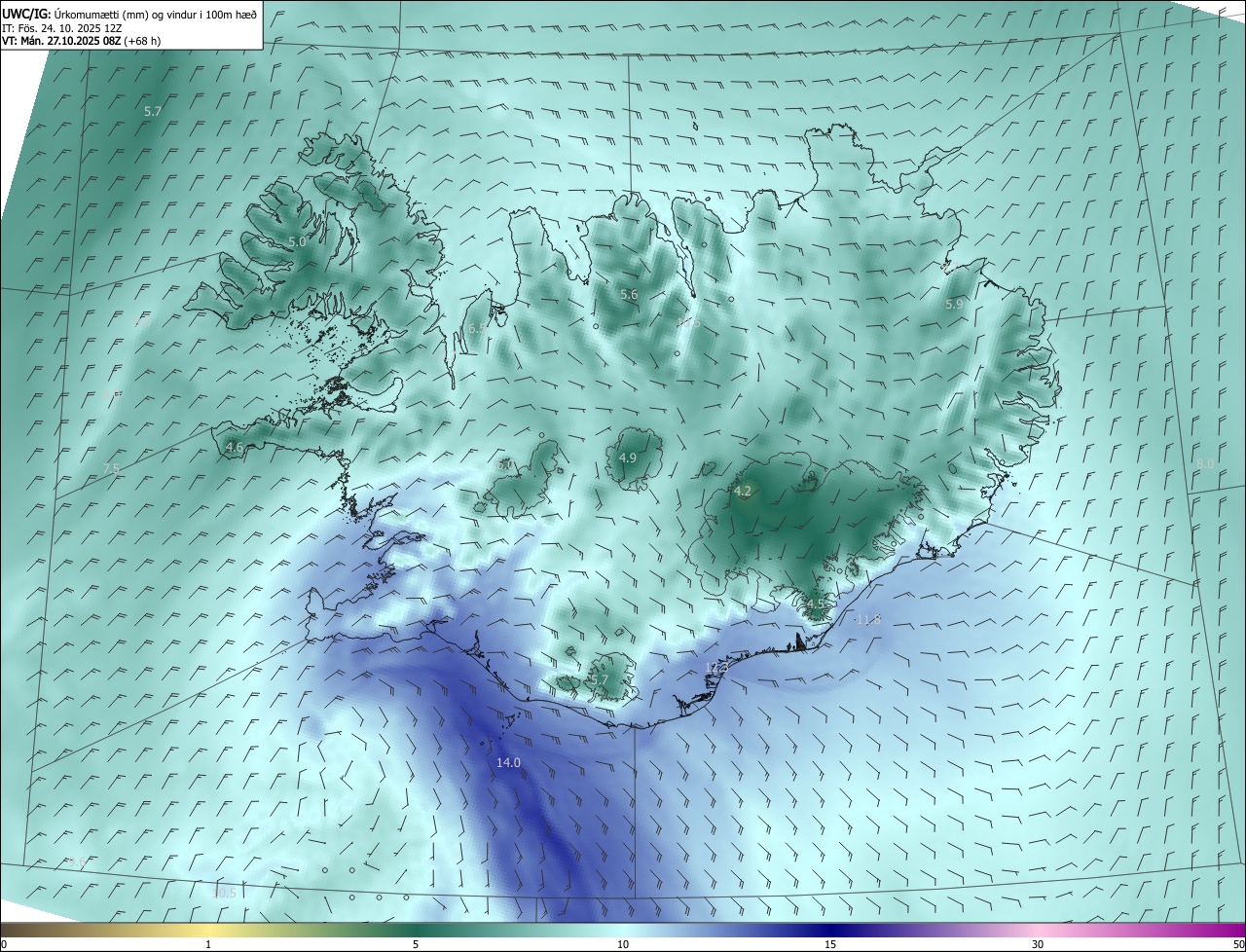Image resolution: width=1246 pixels, height=952 pixels.
Task: Click the 10 tick label on the color scale
Action: 623,944
